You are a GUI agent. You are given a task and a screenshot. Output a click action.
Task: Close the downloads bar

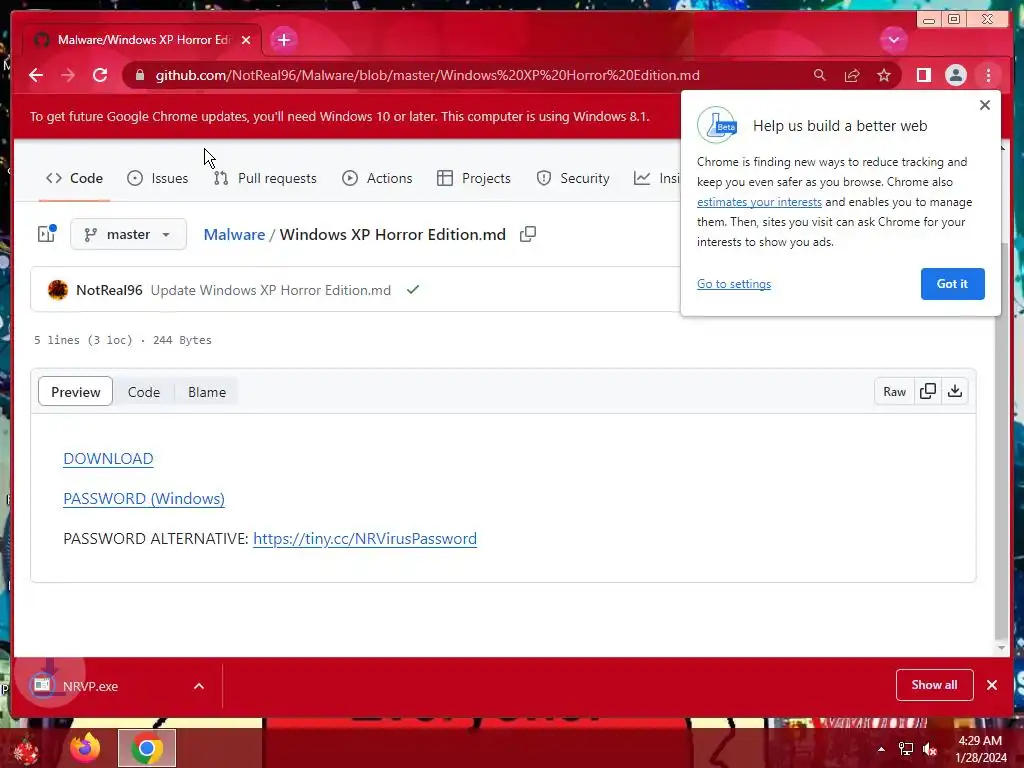coord(992,685)
